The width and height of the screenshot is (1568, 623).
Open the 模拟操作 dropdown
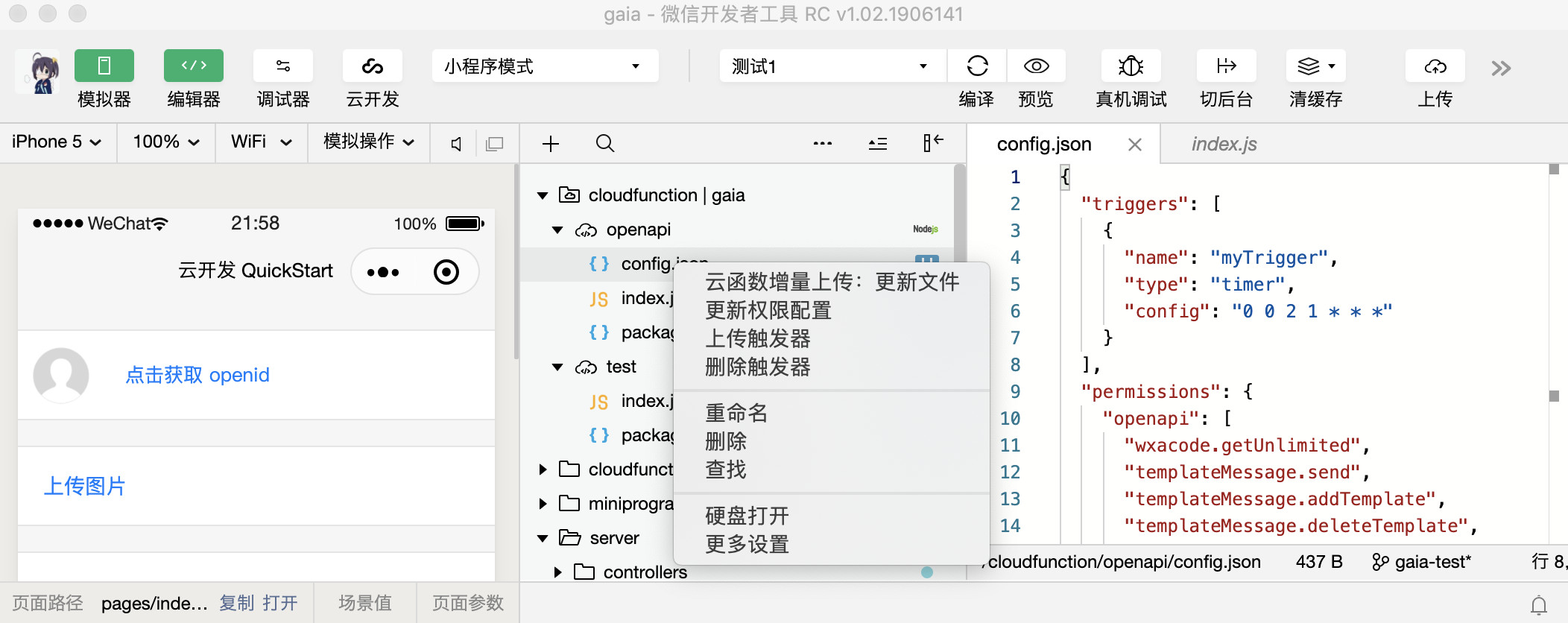369,142
